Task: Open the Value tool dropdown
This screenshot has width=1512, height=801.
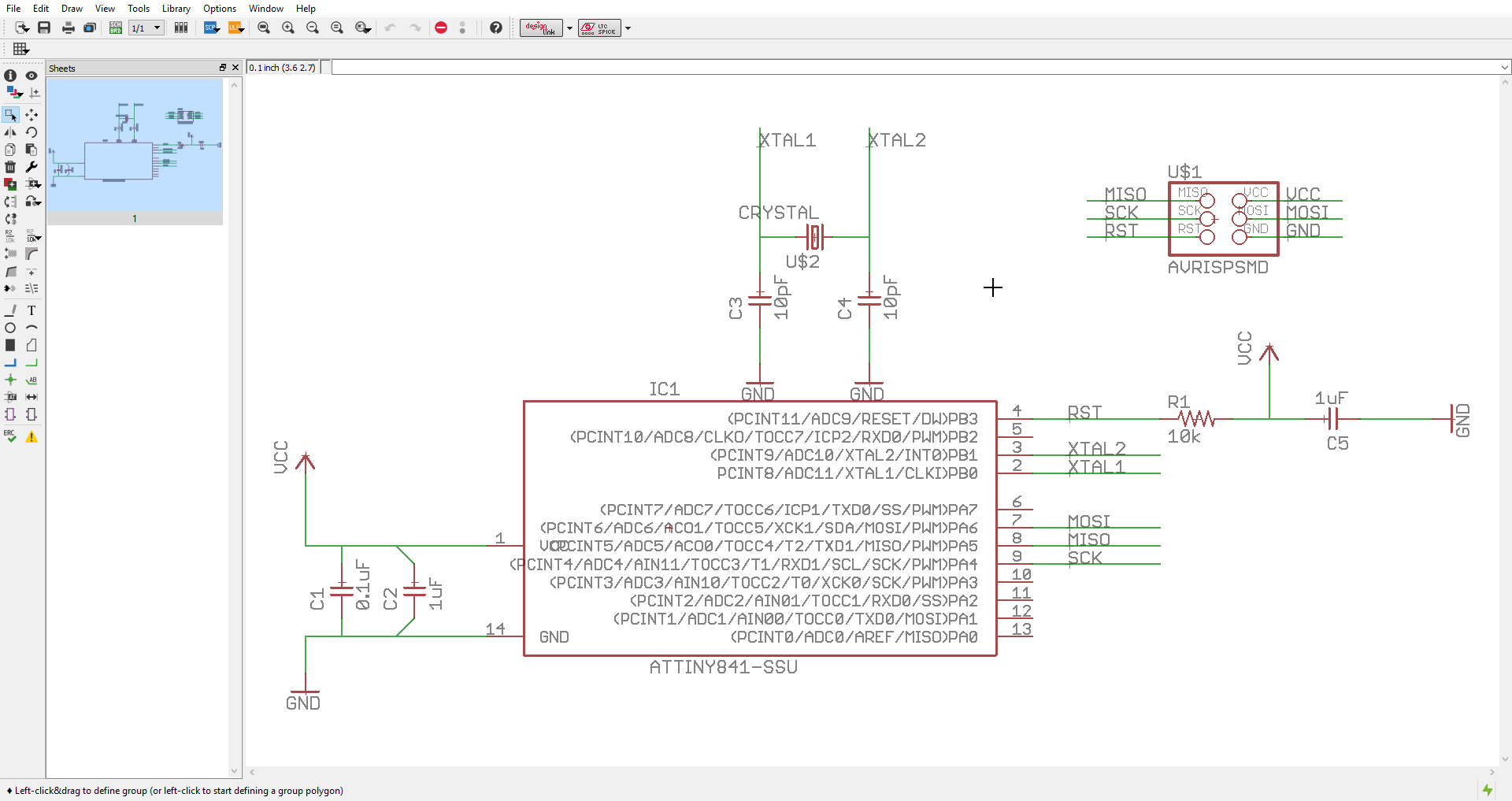Action: point(33,236)
